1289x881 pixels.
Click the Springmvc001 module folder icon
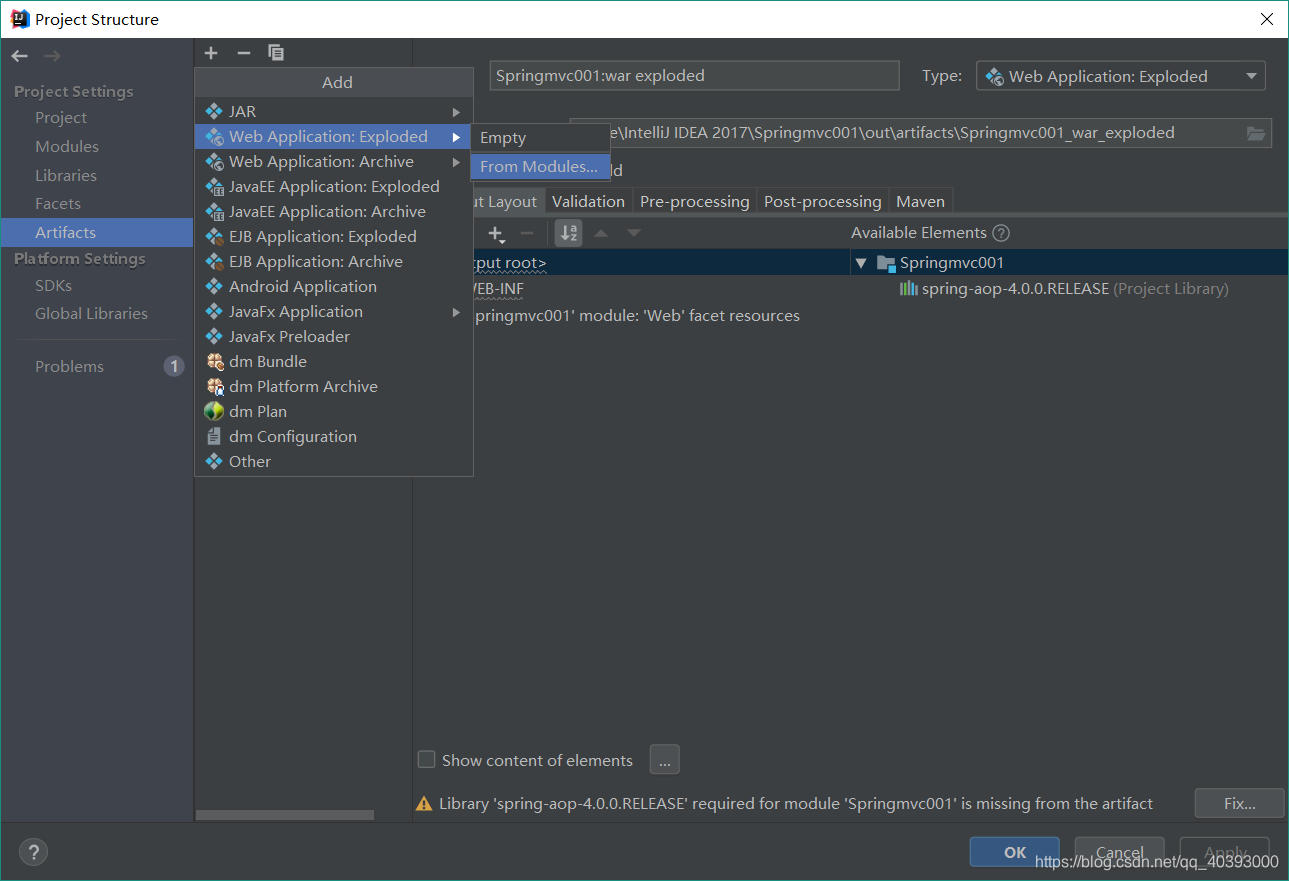[x=885, y=263]
